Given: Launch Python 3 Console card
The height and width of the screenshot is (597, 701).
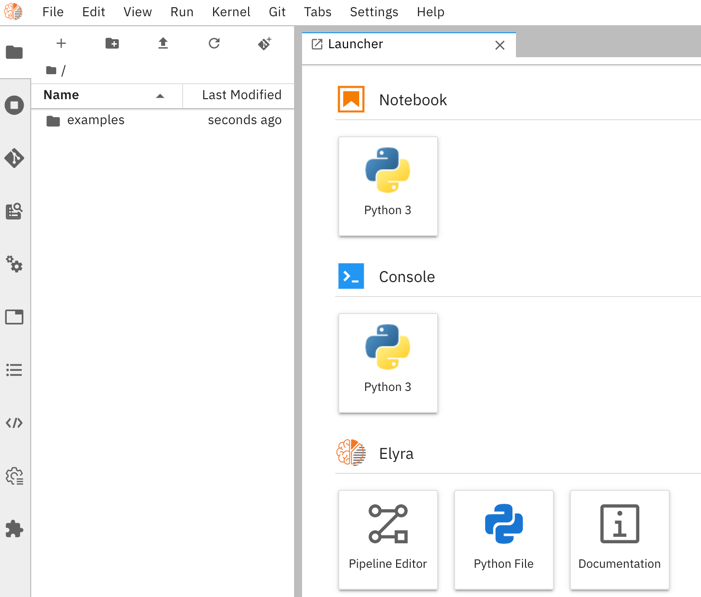Looking at the screenshot, I should click(x=388, y=363).
